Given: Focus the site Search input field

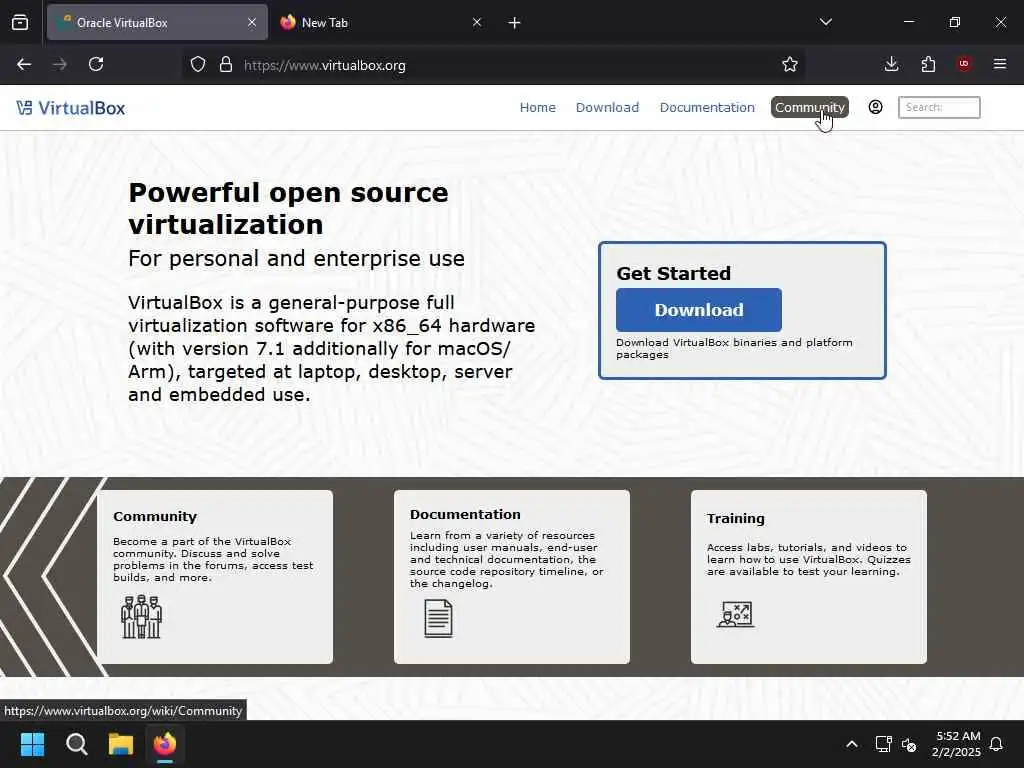Looking at the screenshot, I should tap(939, 107).
